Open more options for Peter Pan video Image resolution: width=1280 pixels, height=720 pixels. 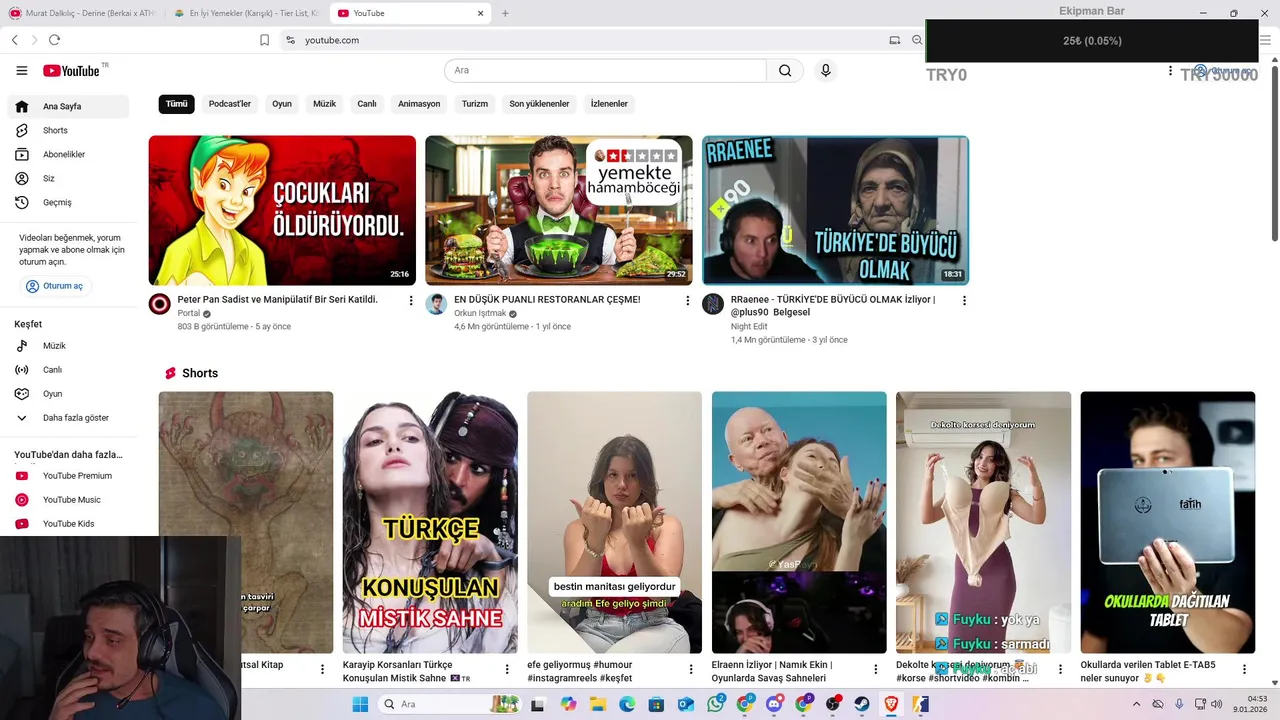tap(411, 300)
